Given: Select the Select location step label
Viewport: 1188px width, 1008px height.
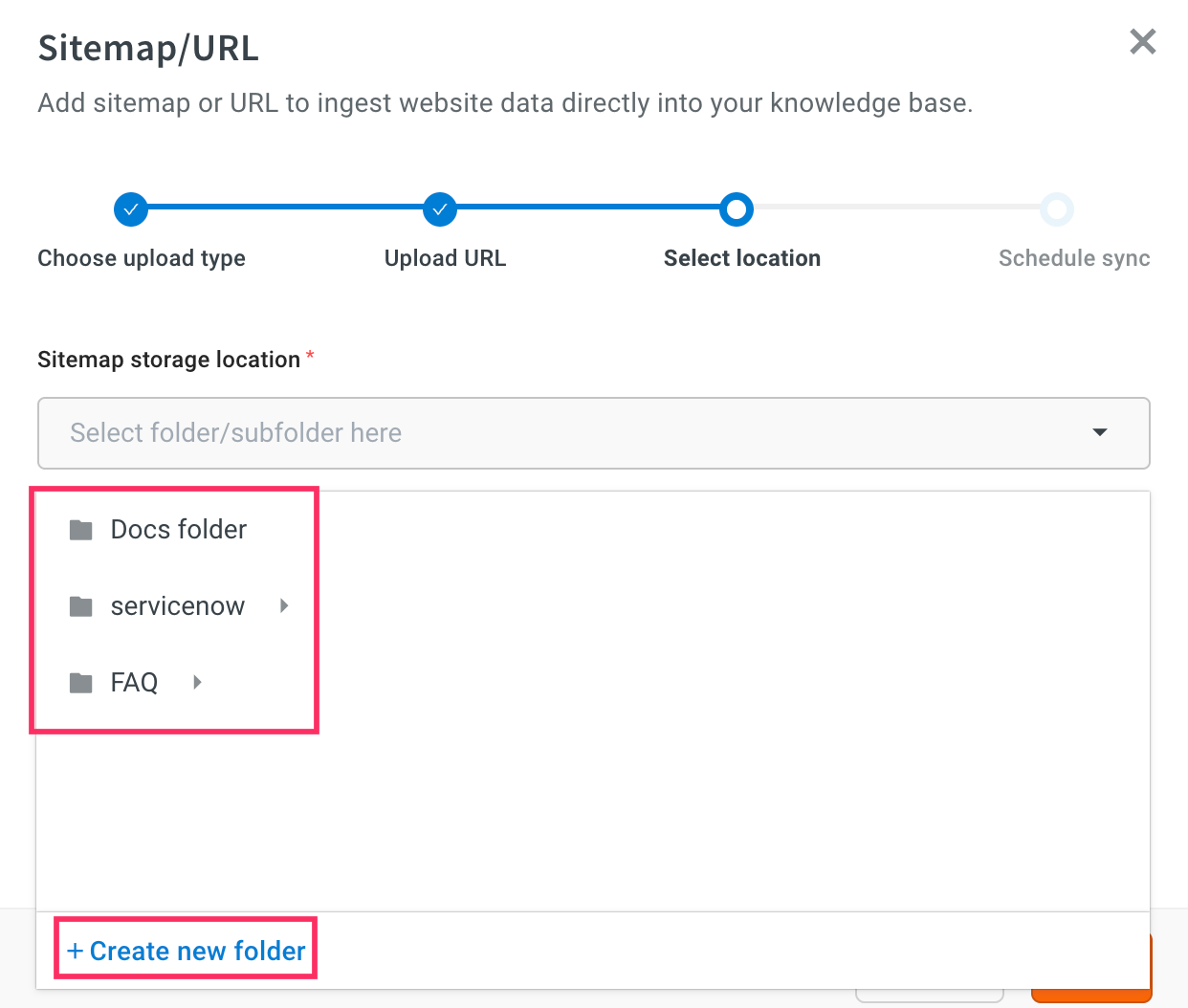Looking at the screenshot, I should pos(741,258).
